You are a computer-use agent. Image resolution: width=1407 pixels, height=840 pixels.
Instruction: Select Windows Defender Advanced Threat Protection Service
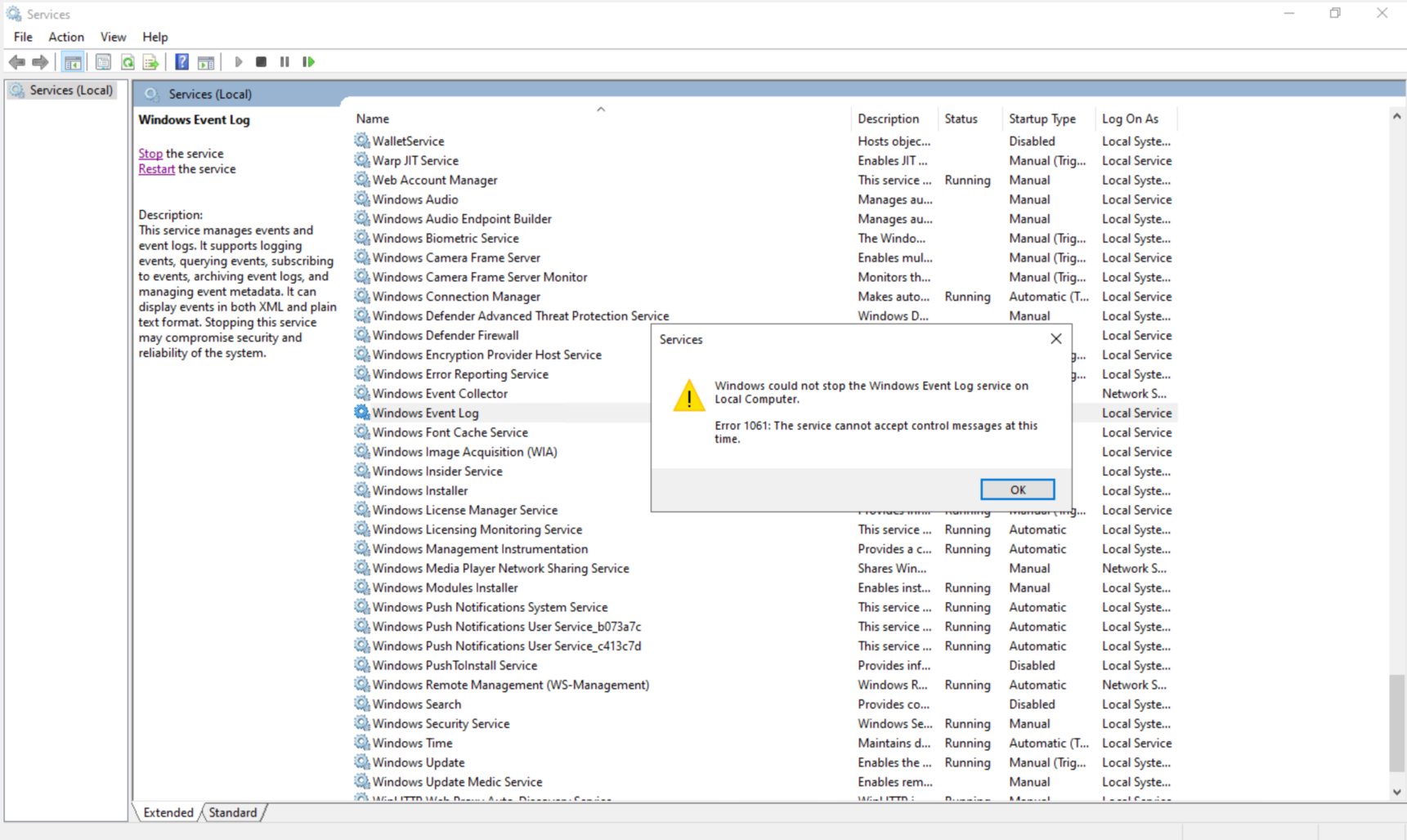[764, 316]
